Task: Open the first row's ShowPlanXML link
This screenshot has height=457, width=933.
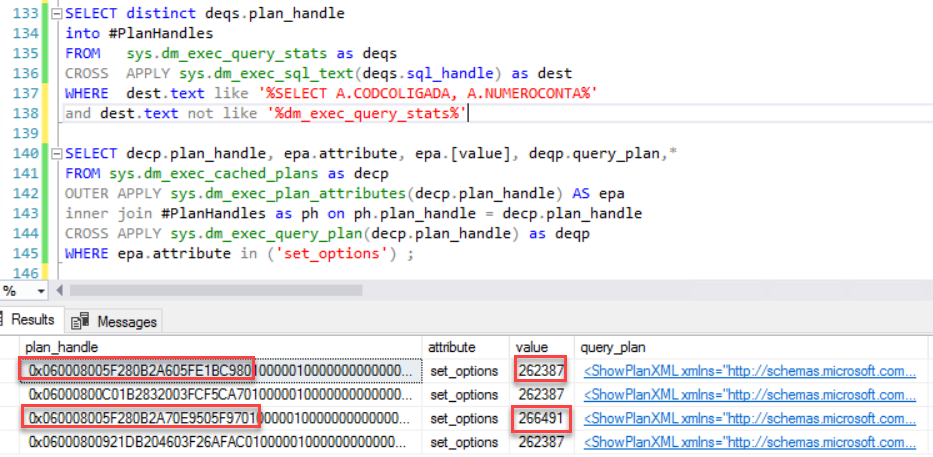Action: tap(749, 371)
